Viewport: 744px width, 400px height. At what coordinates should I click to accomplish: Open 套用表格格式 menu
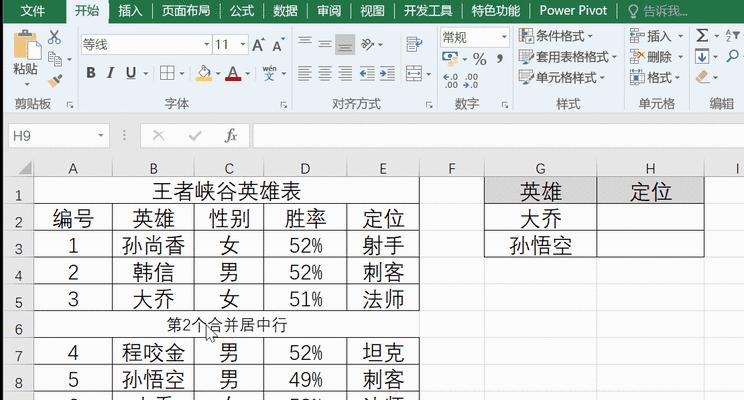coord(567,57)
